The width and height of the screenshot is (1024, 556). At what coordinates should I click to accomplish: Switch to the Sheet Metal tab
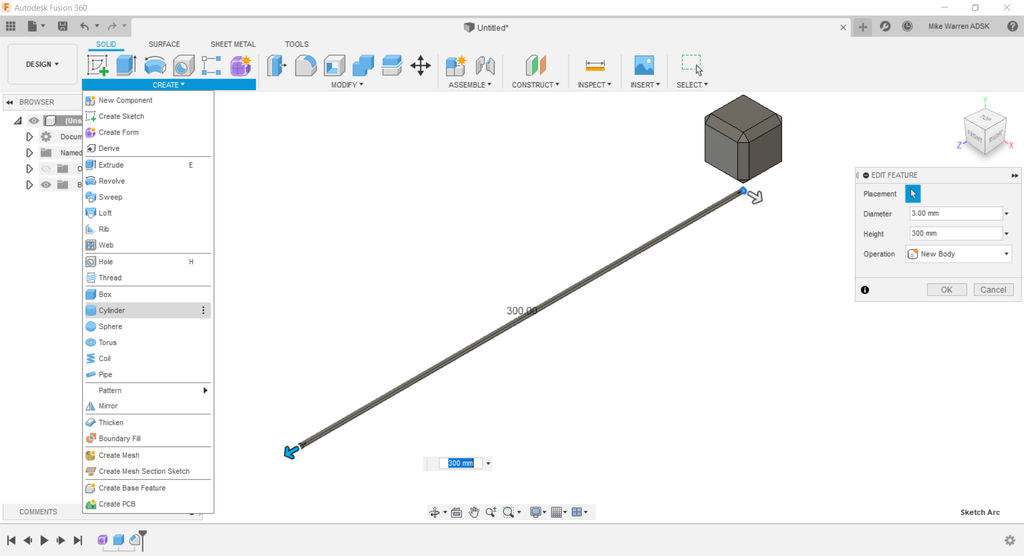pos(233,44)
